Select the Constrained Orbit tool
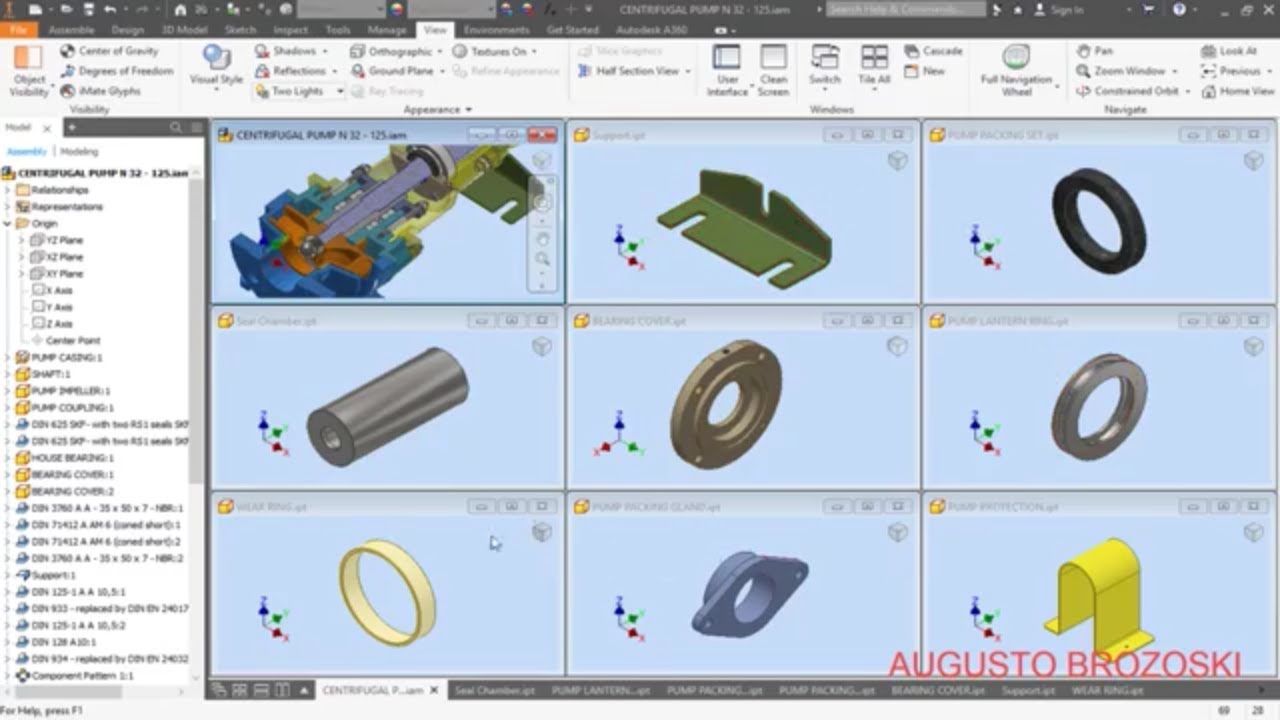 (x=1133, y=91)
